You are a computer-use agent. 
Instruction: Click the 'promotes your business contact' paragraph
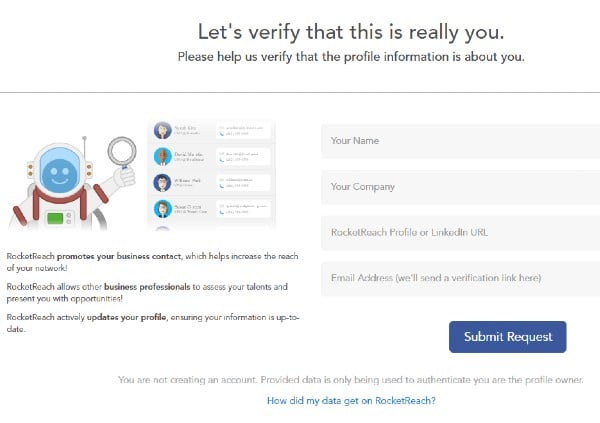click(152, 262)
